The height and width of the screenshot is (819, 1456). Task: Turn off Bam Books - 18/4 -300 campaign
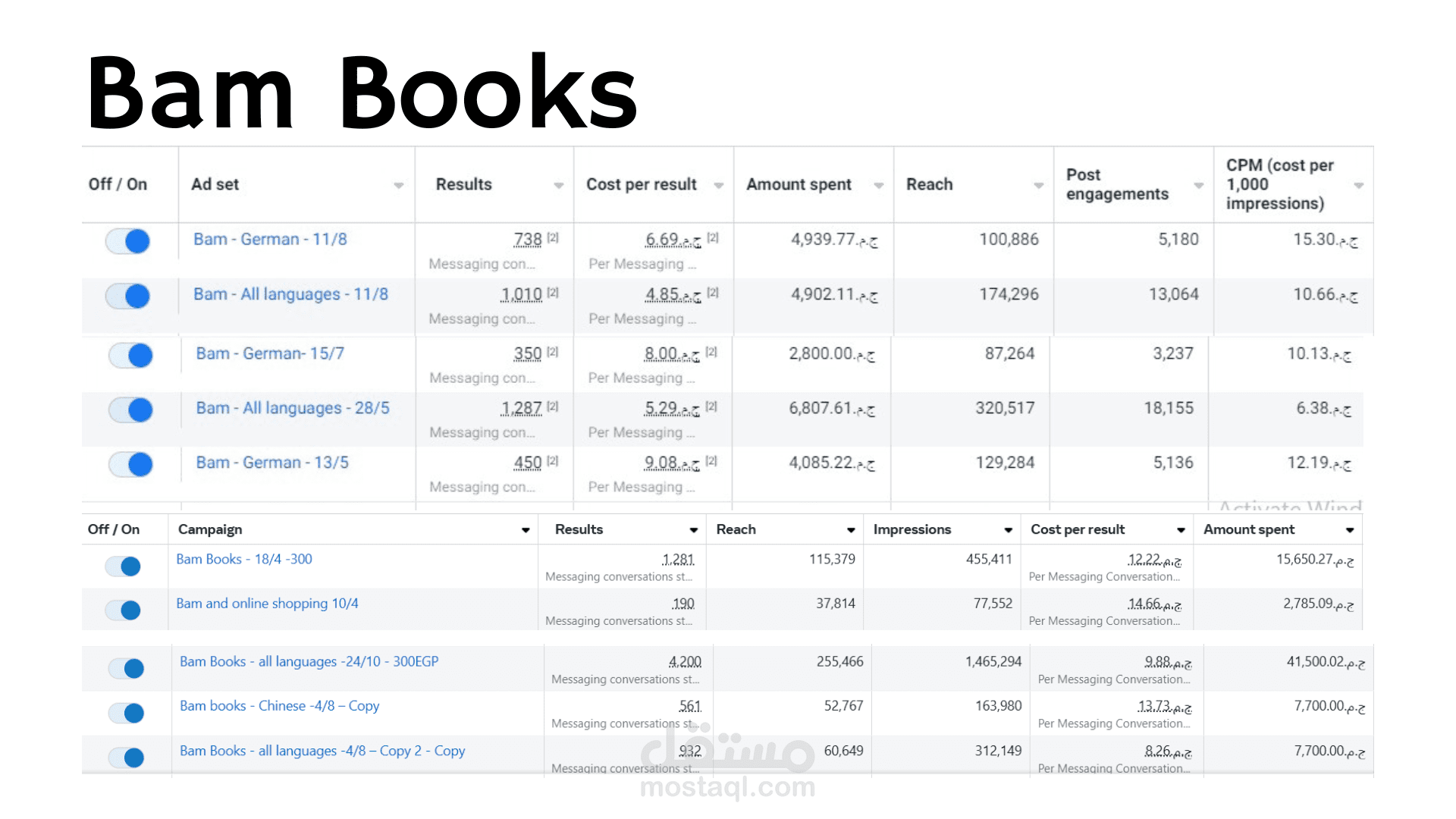pyautogui.click(x=124, y=566)
